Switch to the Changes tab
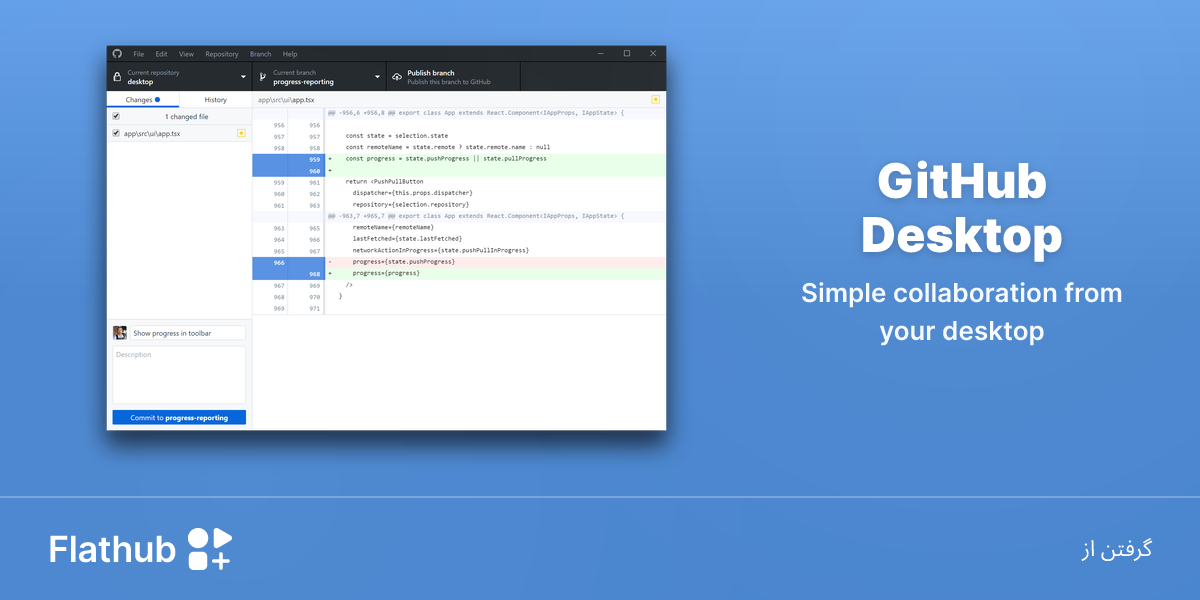Viewport: 1200px width, 600px height. [x=143, y=100]
